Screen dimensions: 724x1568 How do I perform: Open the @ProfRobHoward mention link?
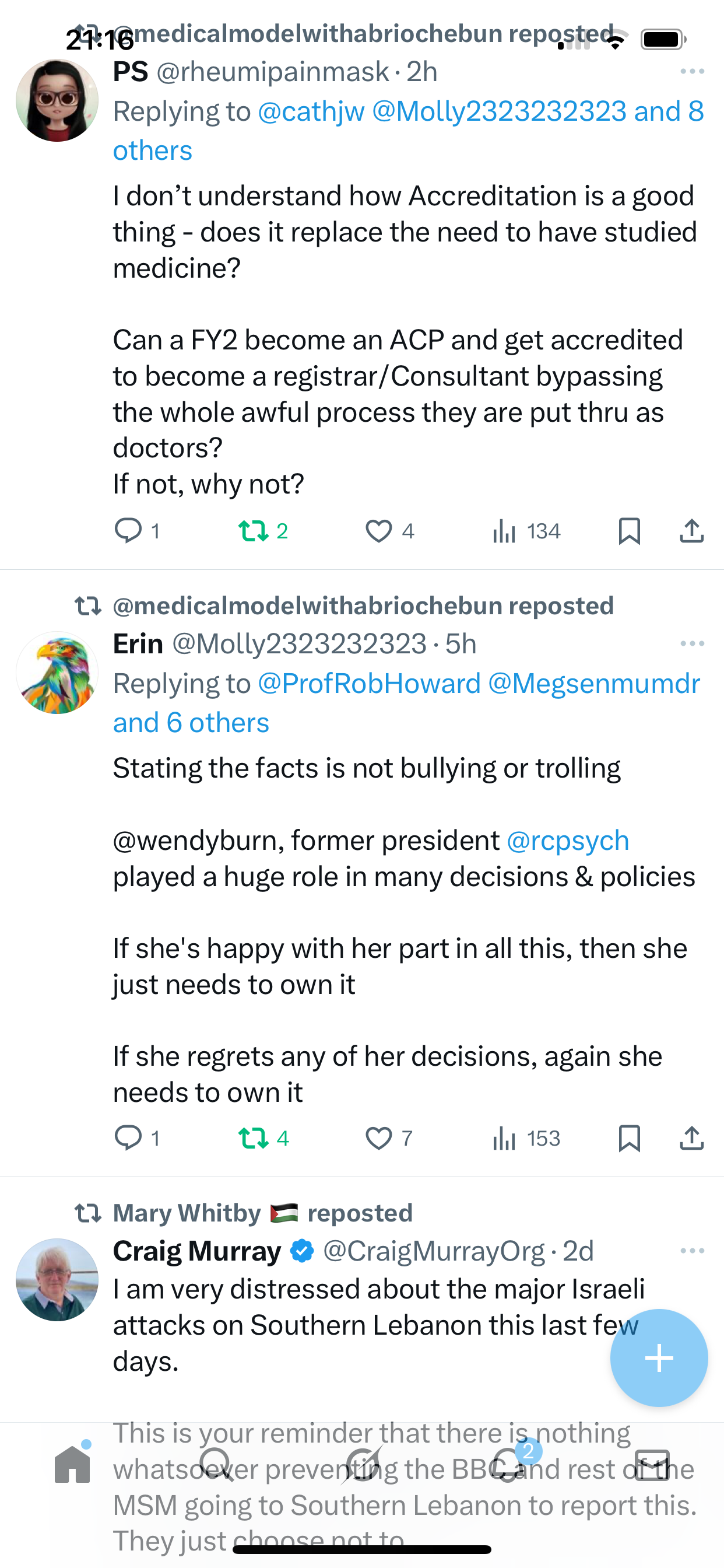point(370,684)
